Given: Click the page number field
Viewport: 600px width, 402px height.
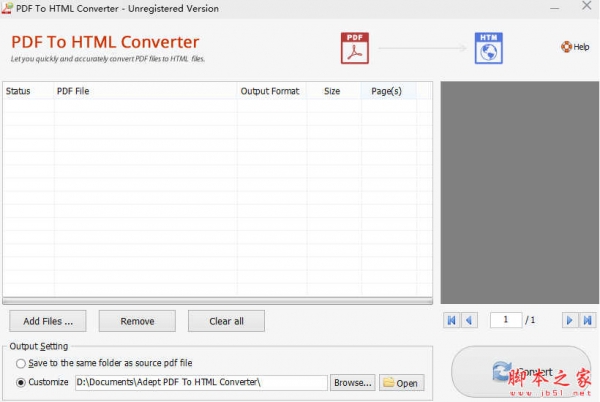Looking at the screenshot, I should coord(505,320).
